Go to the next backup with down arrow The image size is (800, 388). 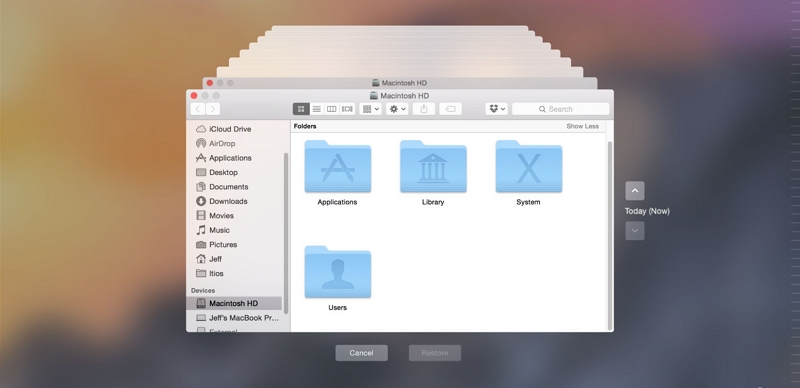click(x=635, y=231)
